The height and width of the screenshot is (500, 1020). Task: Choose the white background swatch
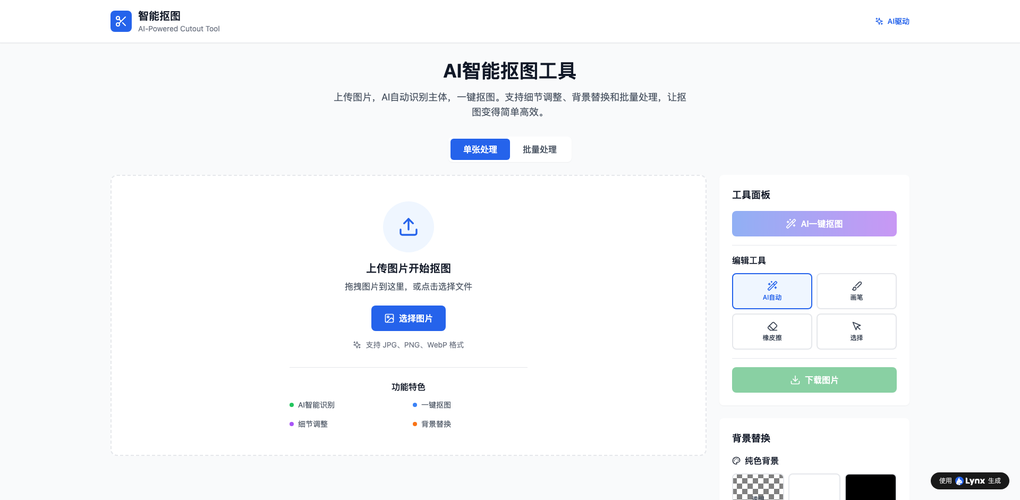(x=814, y=487)
